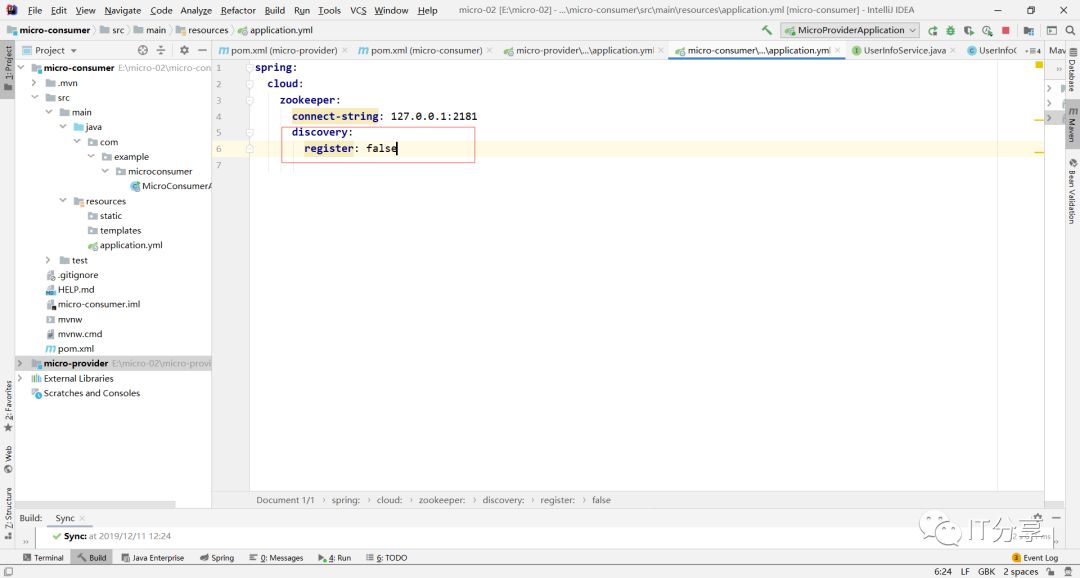Hide the Build panel with minus icon
Screen dimensions: 1080x578
click(1056, 518)
